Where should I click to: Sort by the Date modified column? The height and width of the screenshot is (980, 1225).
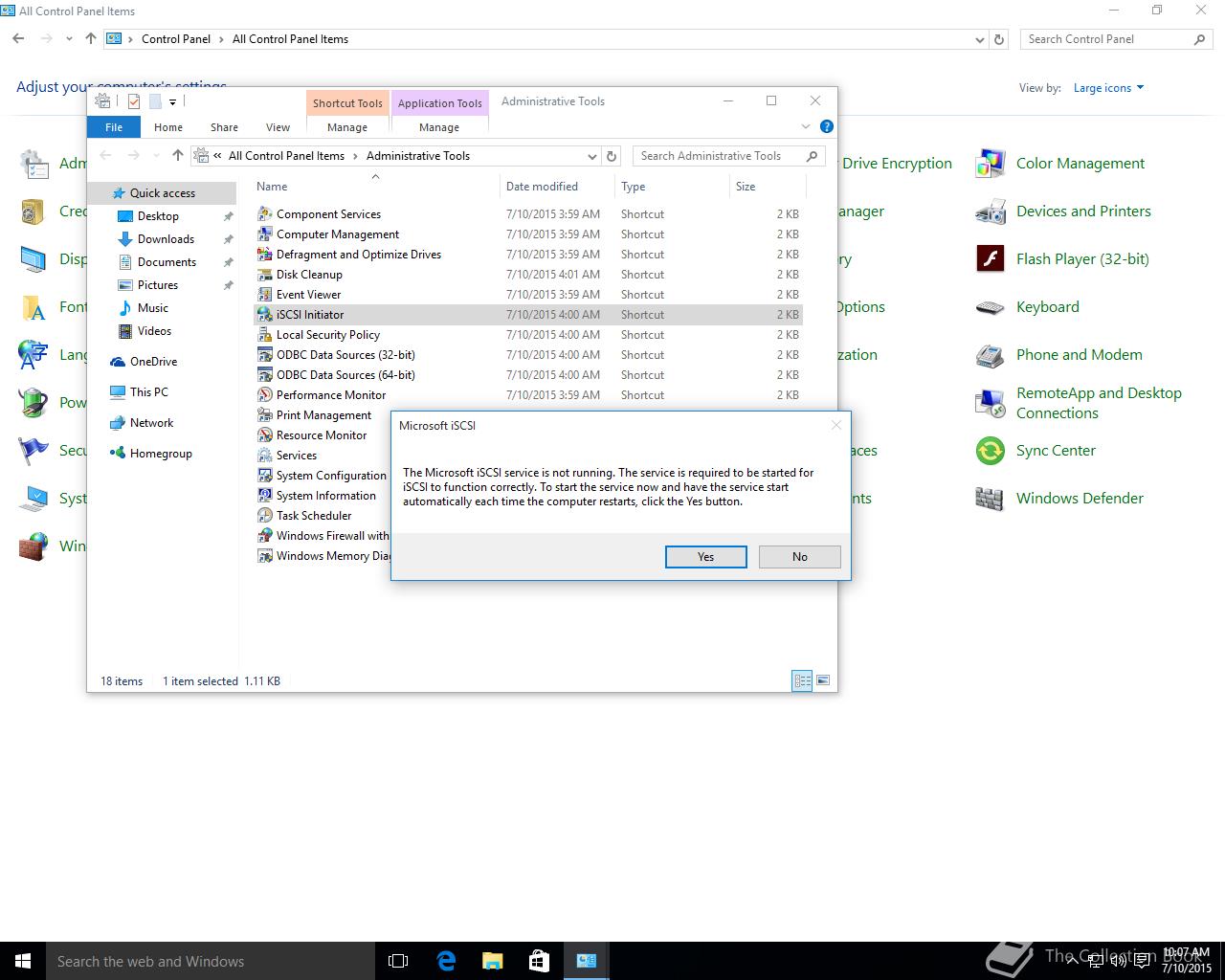tap(542, 187)
